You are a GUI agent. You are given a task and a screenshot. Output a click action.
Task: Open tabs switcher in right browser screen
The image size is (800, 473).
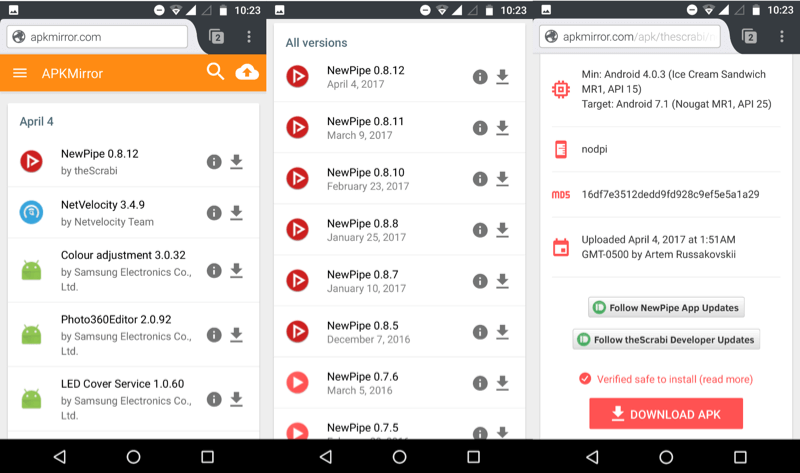click(x=749, y=37)
